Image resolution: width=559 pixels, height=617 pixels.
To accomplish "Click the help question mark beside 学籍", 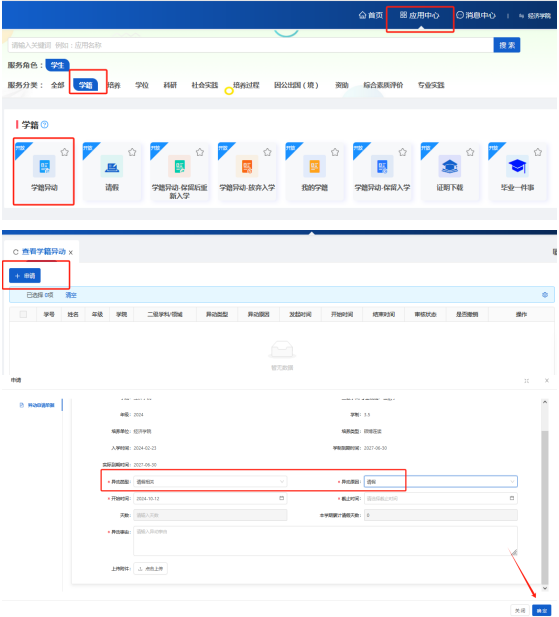I will click(x=44, y=125).
